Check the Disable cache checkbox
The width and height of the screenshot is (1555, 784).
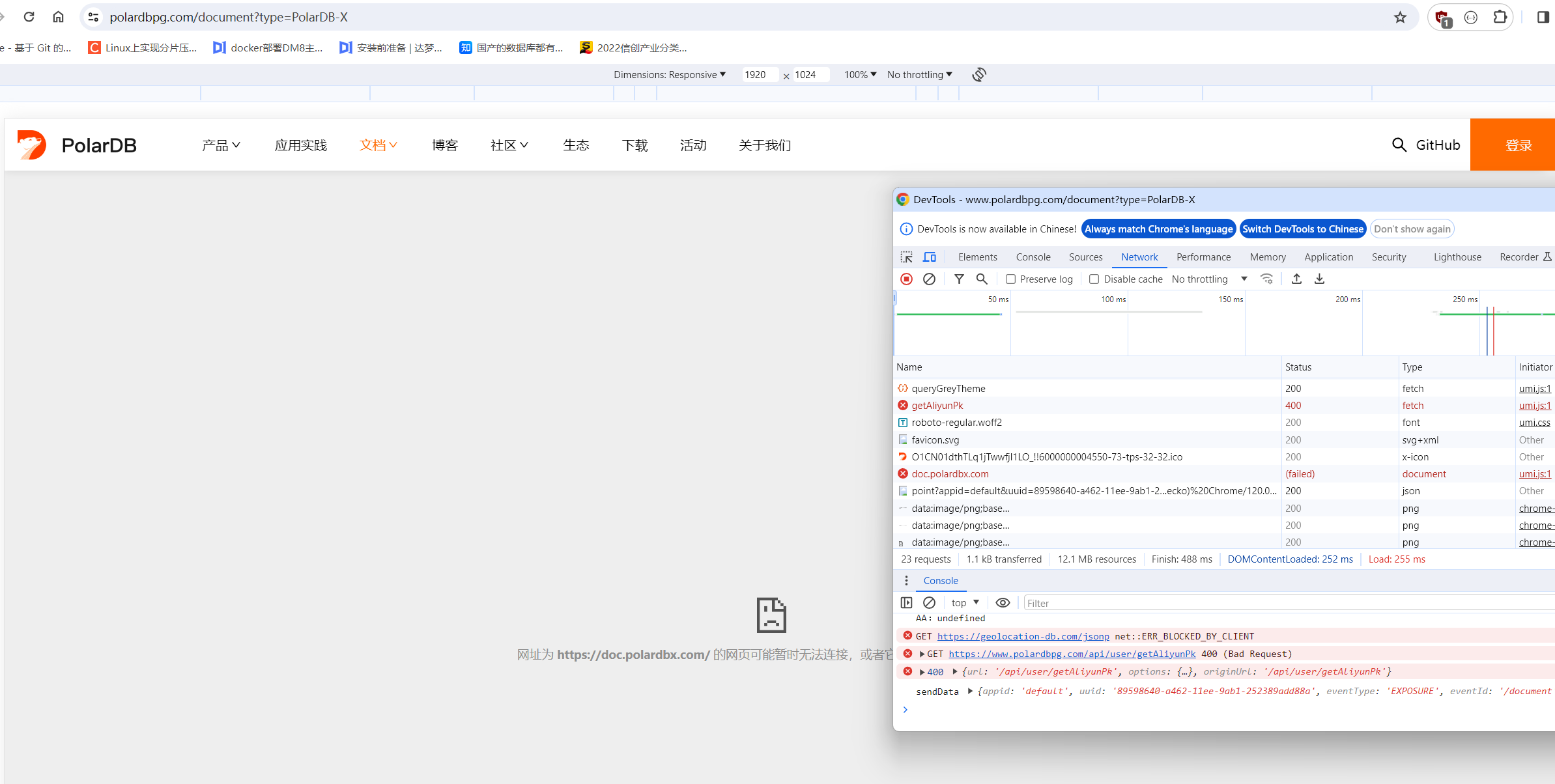click(1094, 279)
